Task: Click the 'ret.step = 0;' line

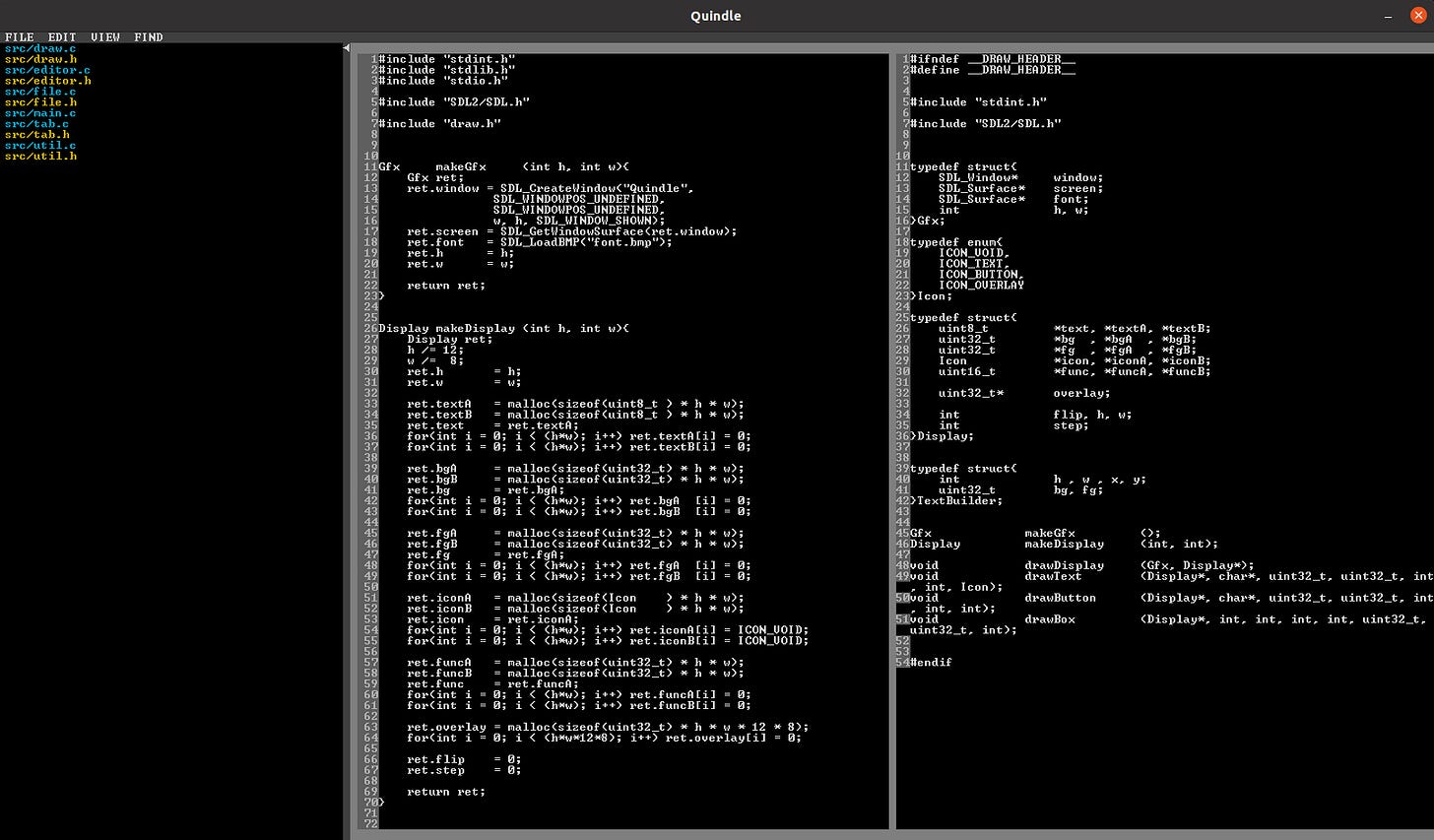Action: [x=465, y=771]
